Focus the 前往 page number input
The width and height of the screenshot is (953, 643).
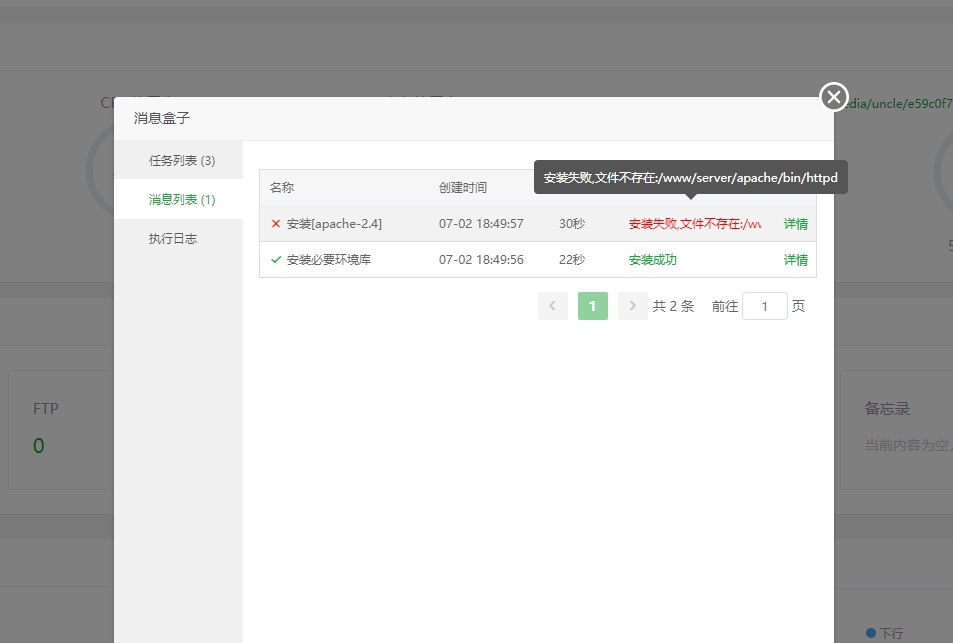click(765, 306)
